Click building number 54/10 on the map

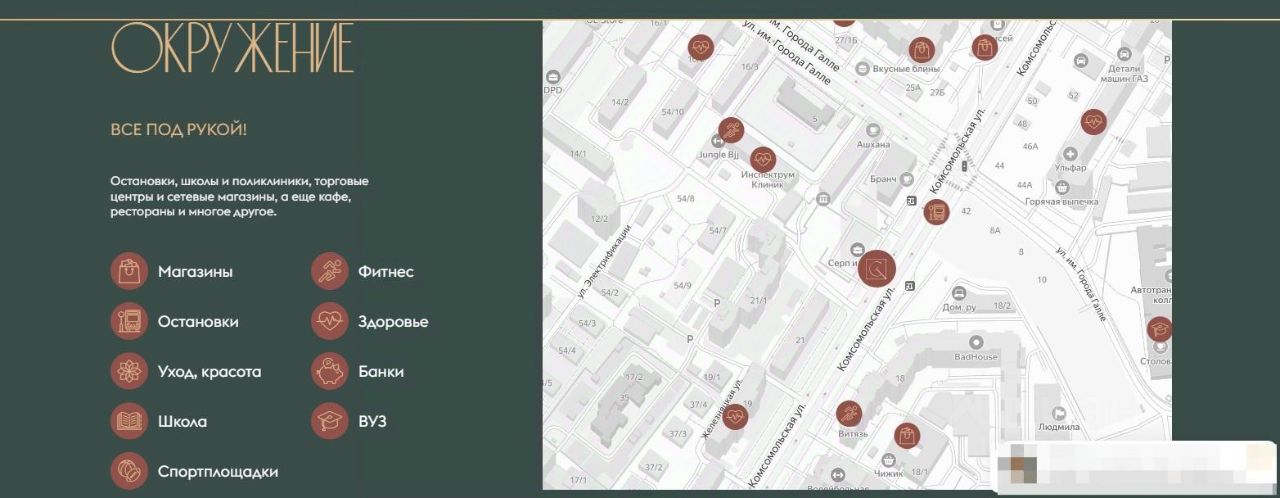pos(672,111)
